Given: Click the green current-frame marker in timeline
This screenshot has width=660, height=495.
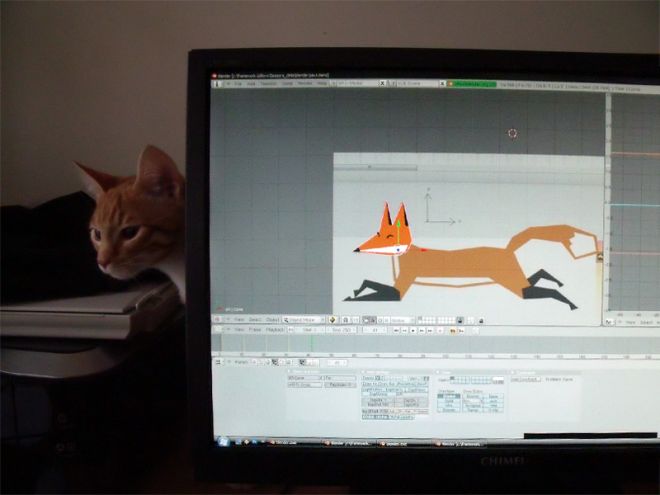Looking at the screenshot, I should 311,343.
